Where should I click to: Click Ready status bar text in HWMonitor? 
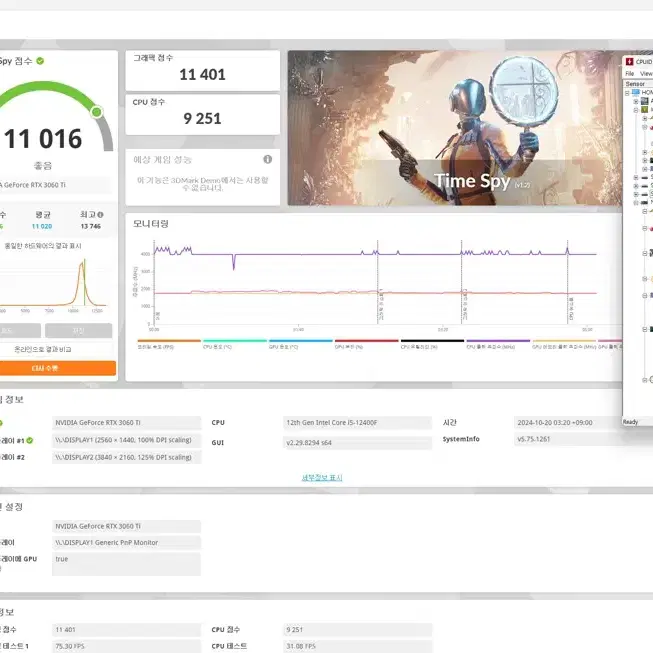click(x=631, y=422)
